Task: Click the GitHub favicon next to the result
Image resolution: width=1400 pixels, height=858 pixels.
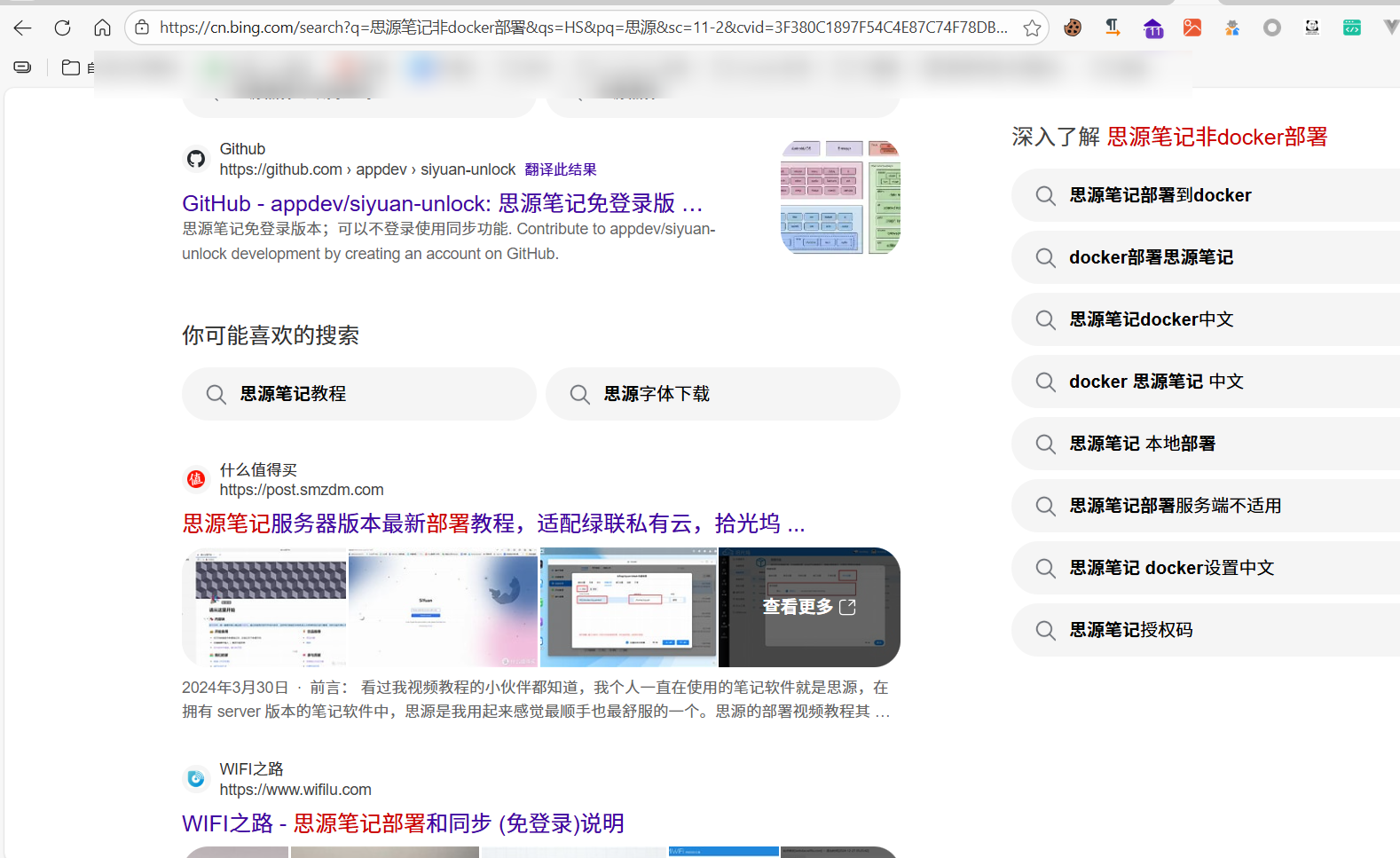Action: [196, 159]
